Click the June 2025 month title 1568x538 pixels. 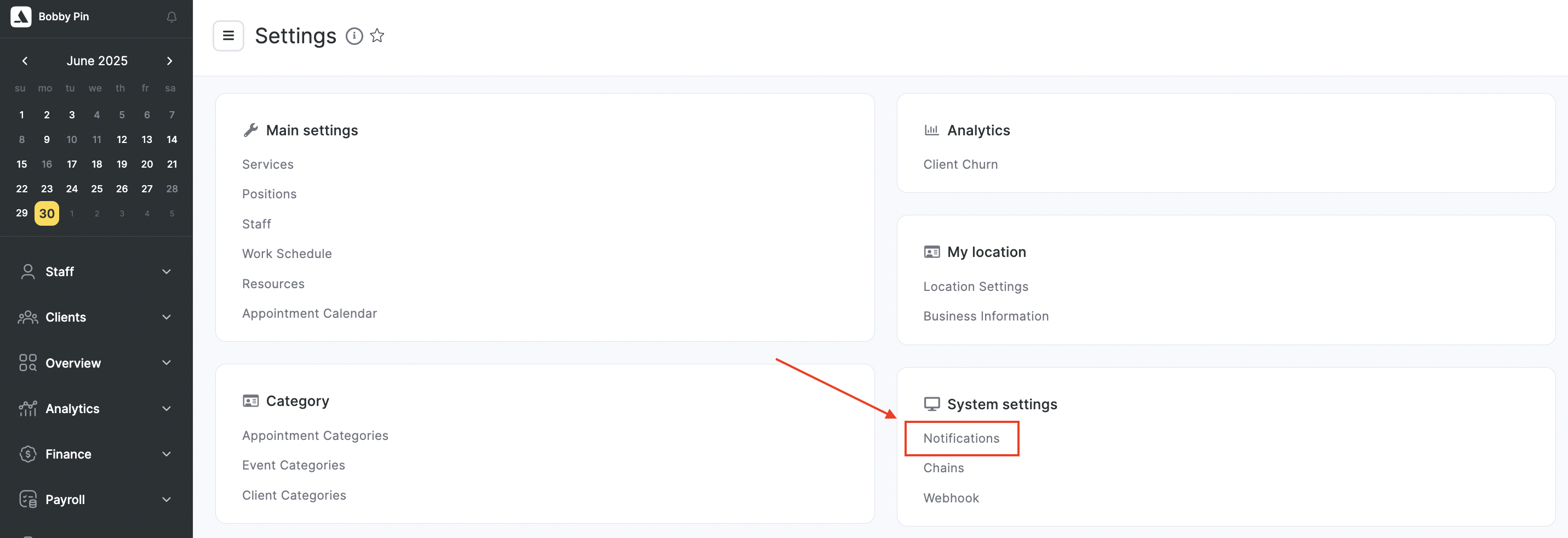click(97, 61)
